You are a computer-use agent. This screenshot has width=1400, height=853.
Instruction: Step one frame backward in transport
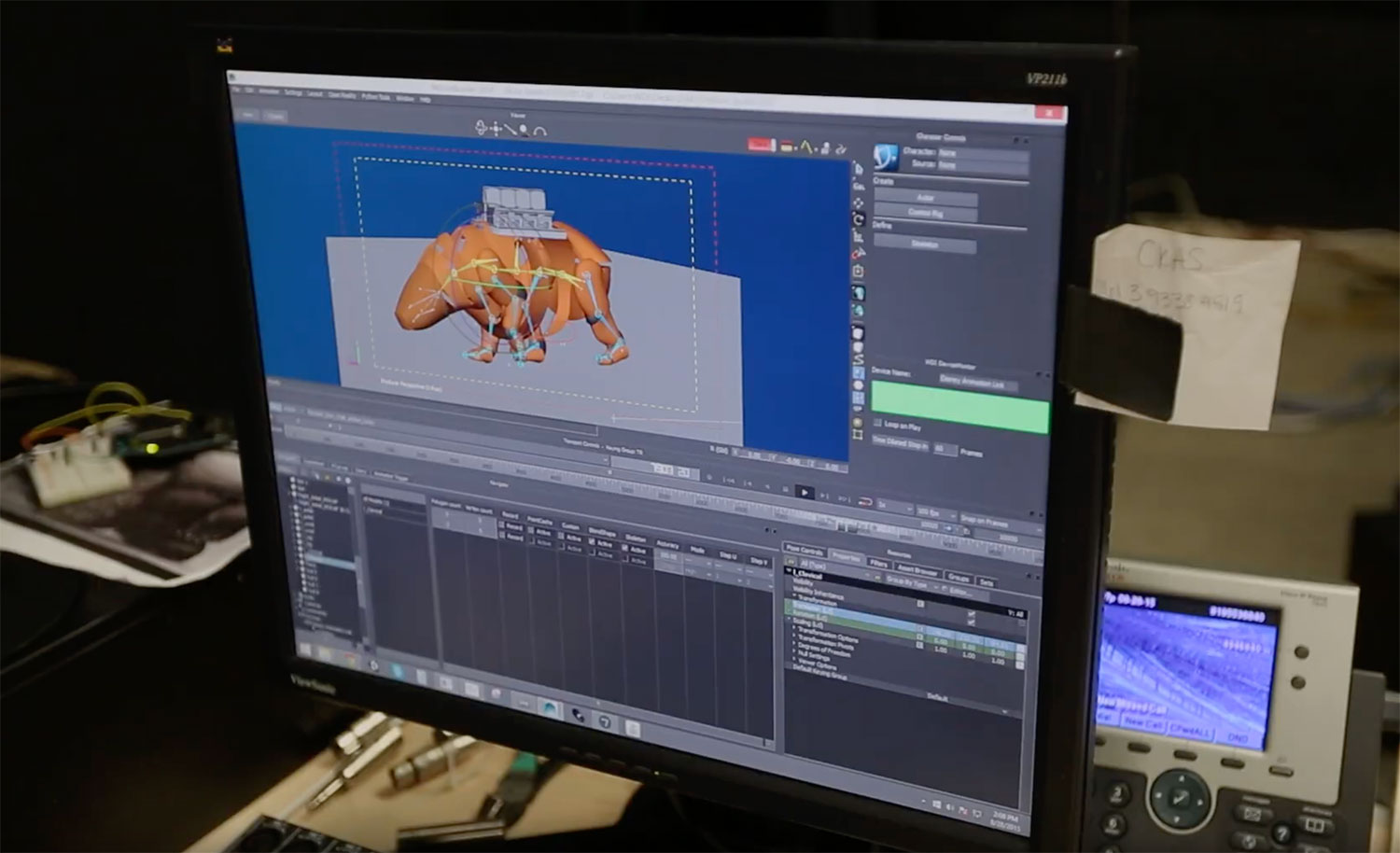(x=748, y=483)
